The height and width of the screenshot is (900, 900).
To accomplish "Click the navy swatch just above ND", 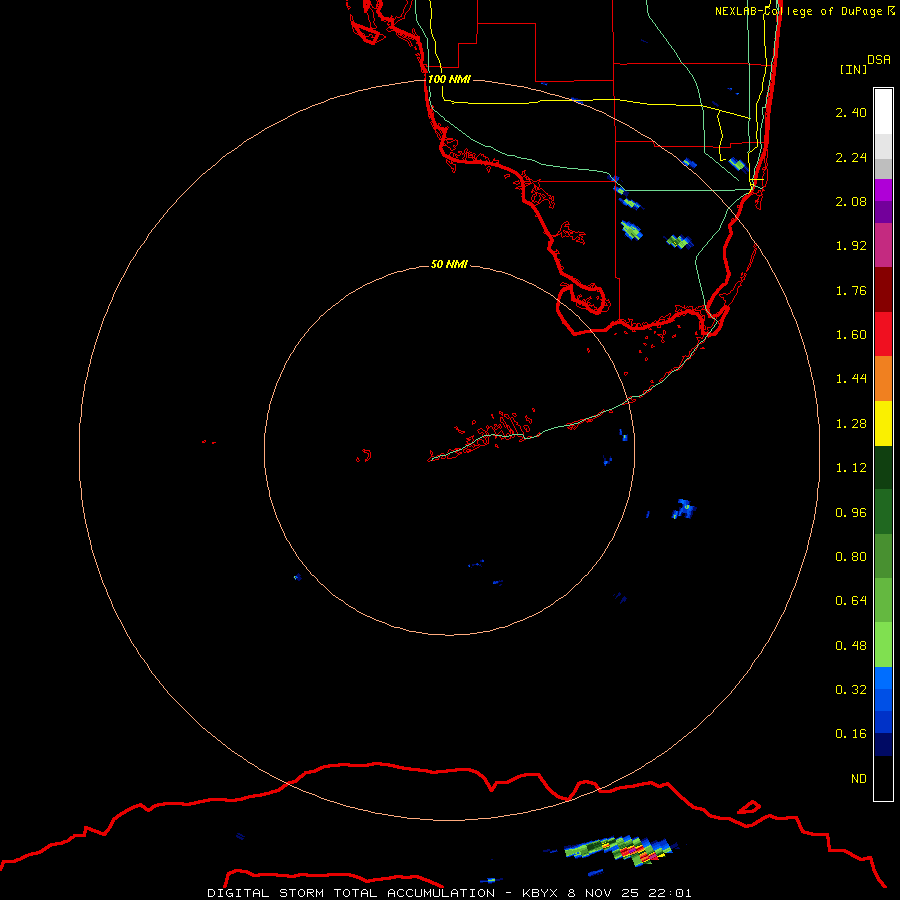I will 883,745.
